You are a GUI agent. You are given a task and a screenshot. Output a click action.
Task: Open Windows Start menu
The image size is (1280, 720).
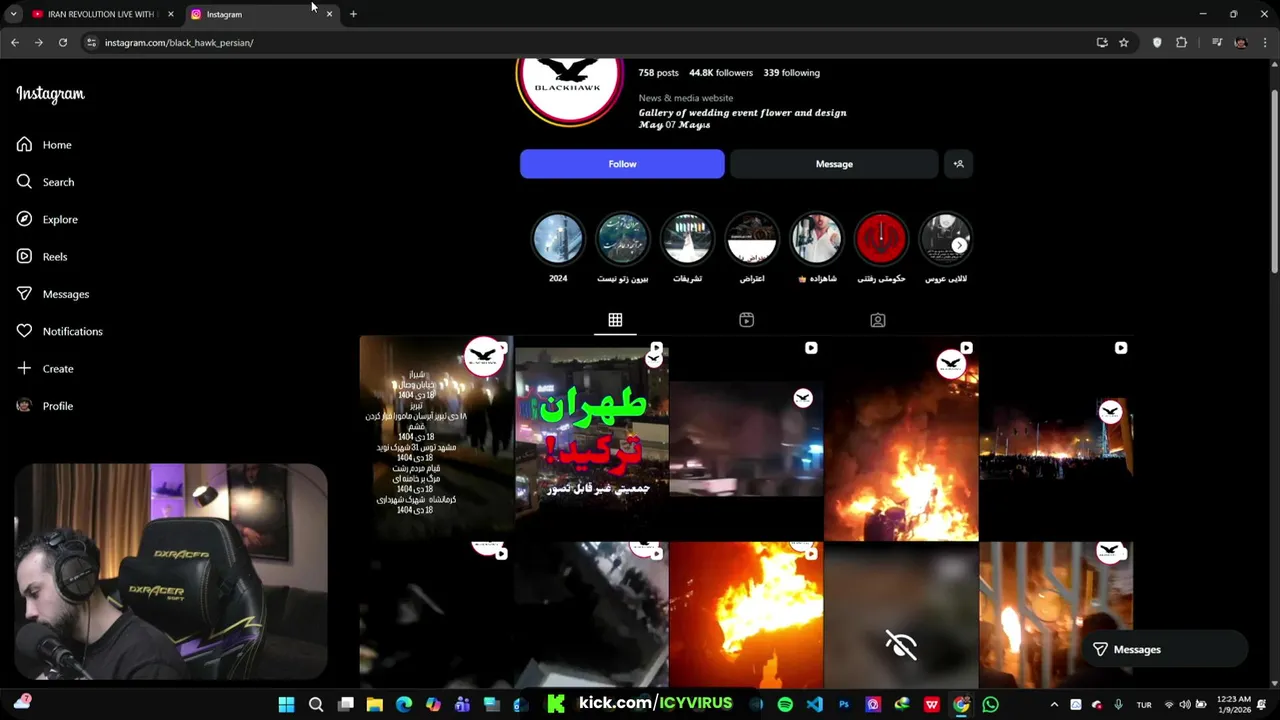(286, 705)
